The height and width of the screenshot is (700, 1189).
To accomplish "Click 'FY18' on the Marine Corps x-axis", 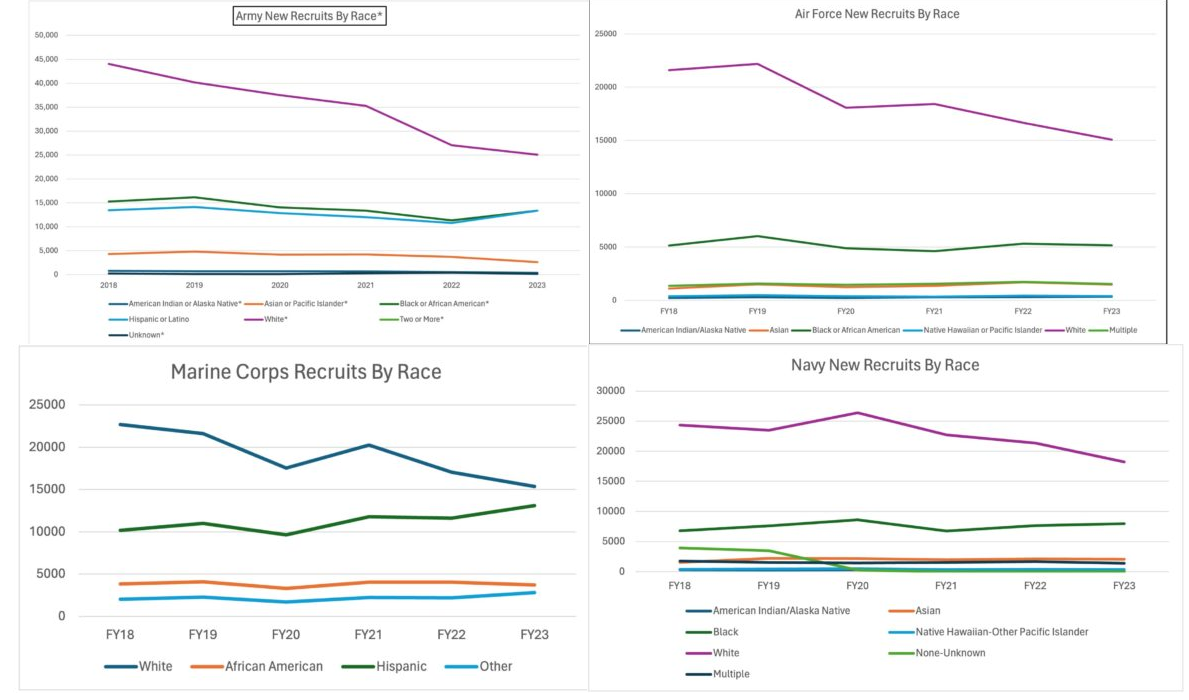I will click(120, 635).
